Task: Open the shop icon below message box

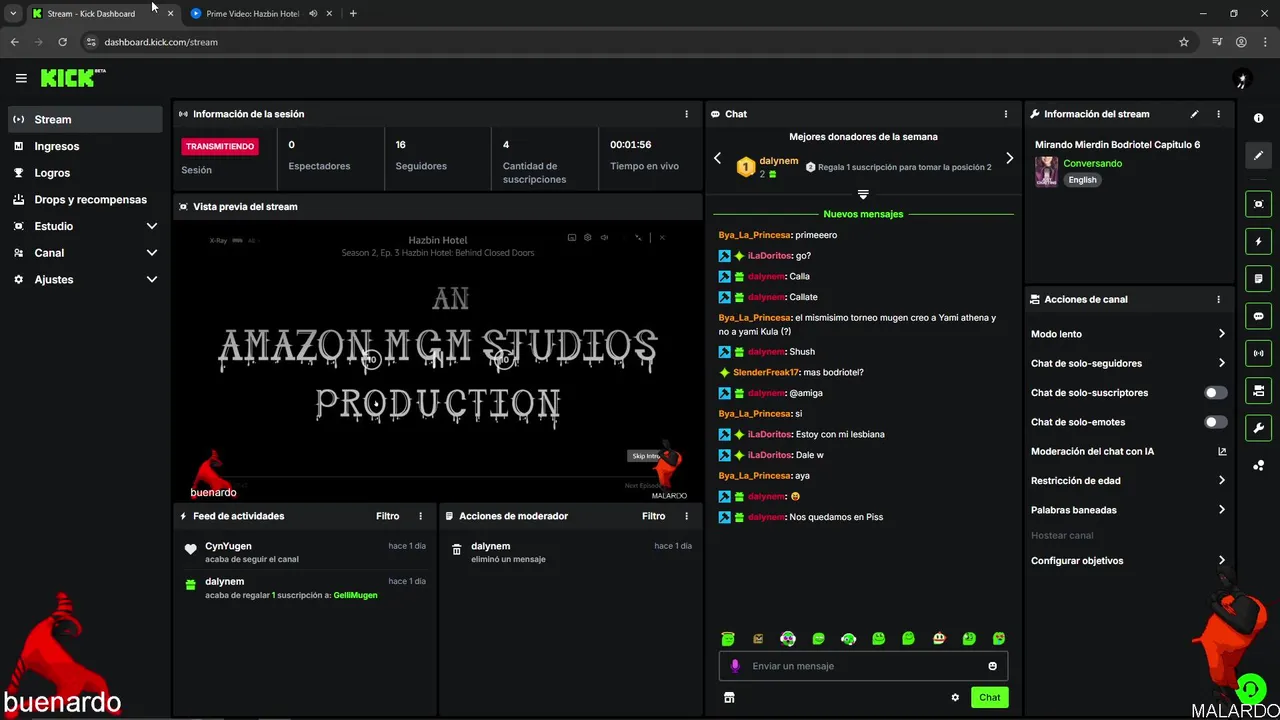Action: [x=729, y=698]
